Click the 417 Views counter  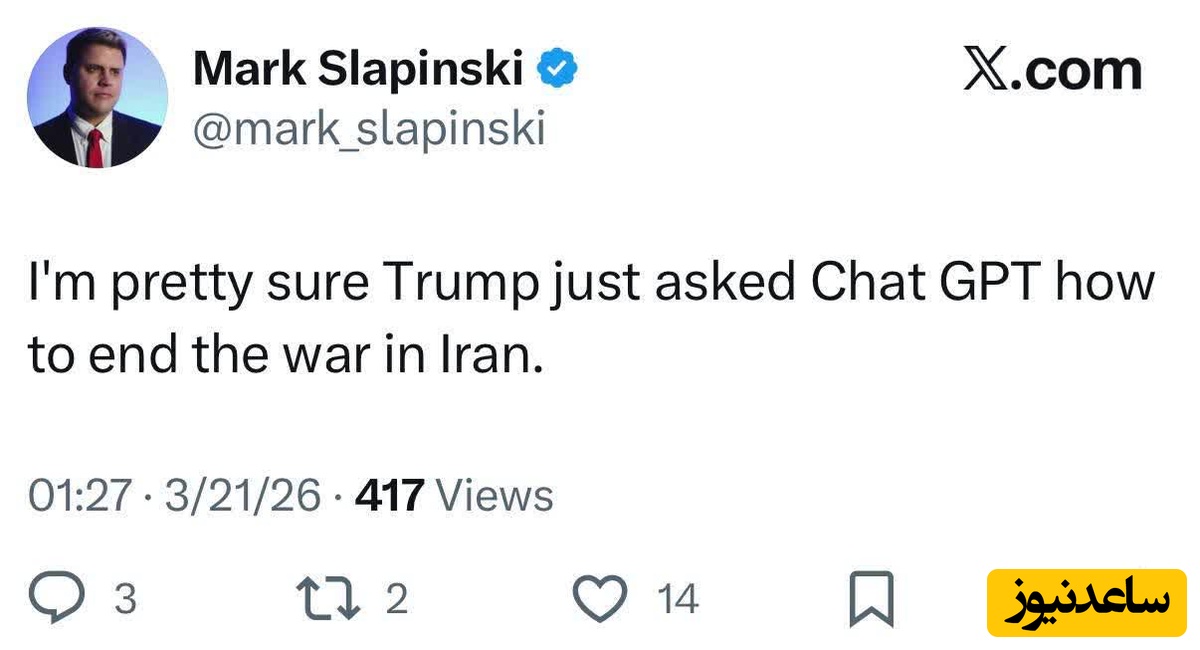pyautogui.click(x=455, y=496)
